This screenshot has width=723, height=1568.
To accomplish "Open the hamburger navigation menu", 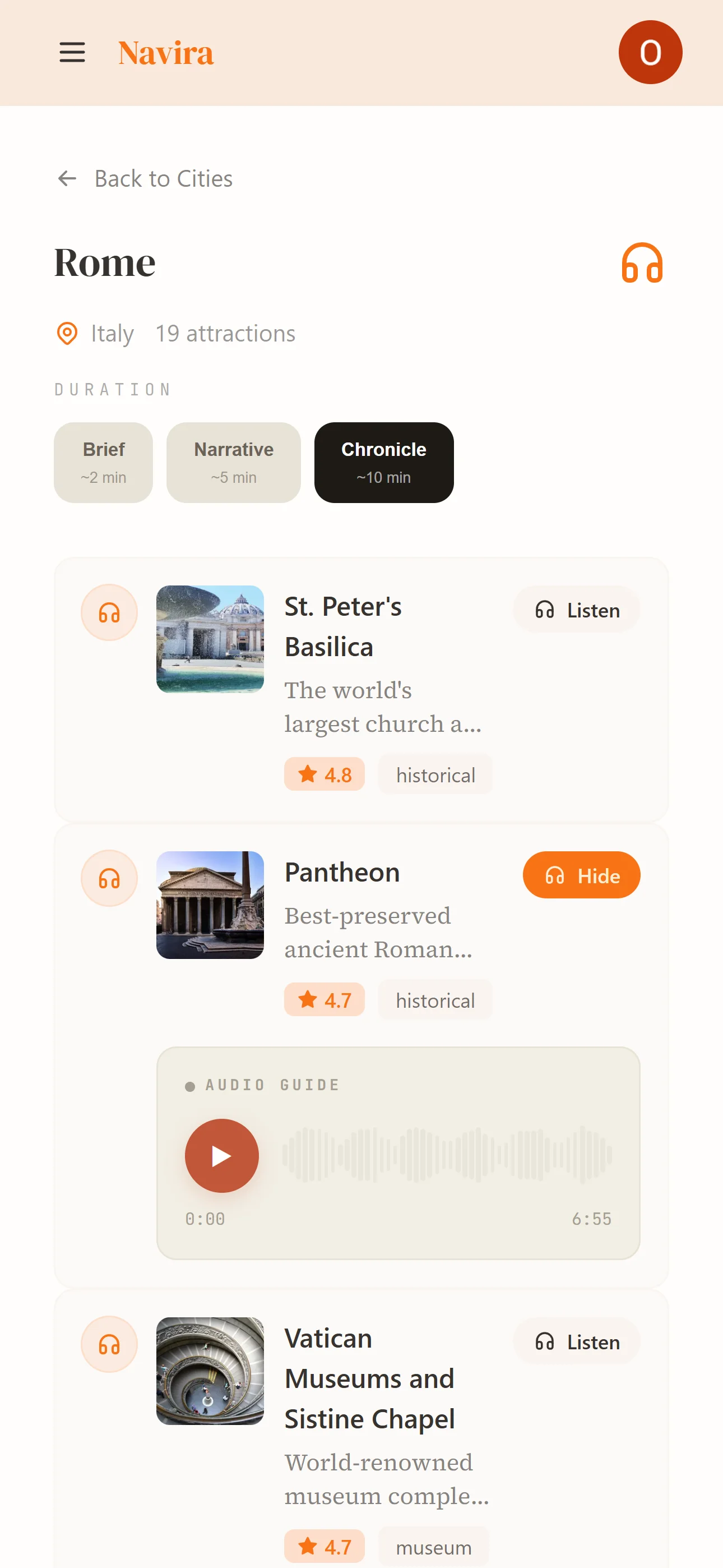I will pyautogui.click(x=72, y=52).
